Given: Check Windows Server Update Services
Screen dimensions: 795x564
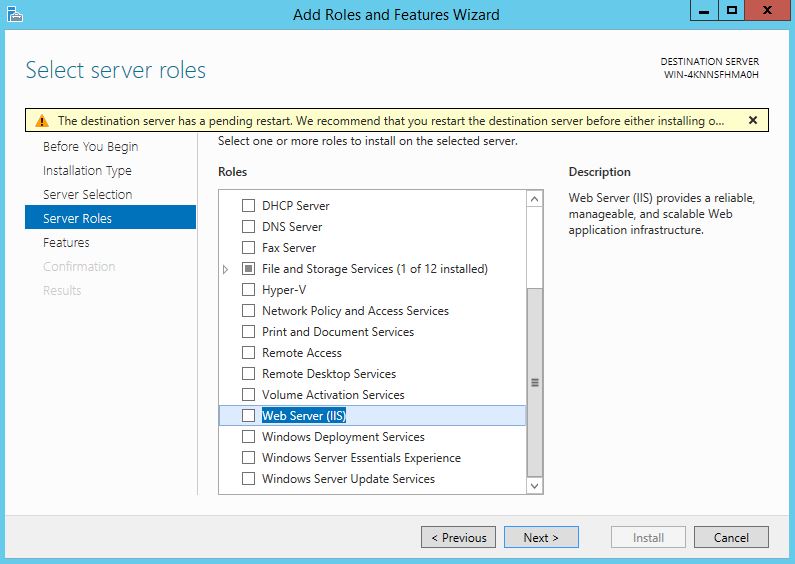Looking at the screenshot, I should [248, 478].
